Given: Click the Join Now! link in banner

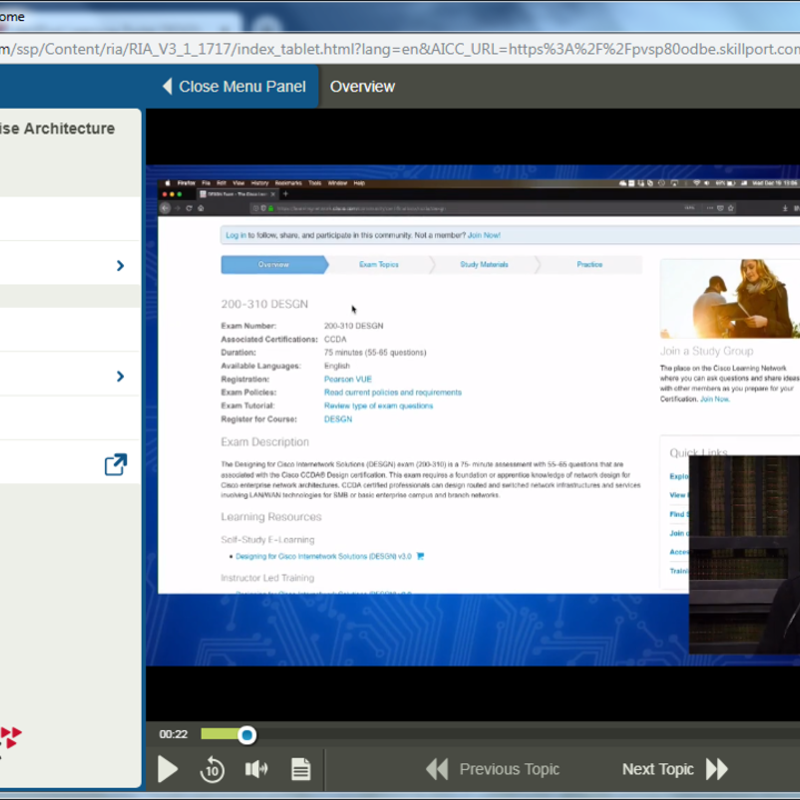Looking at the screenshot, I should click(x=484, y=235).
